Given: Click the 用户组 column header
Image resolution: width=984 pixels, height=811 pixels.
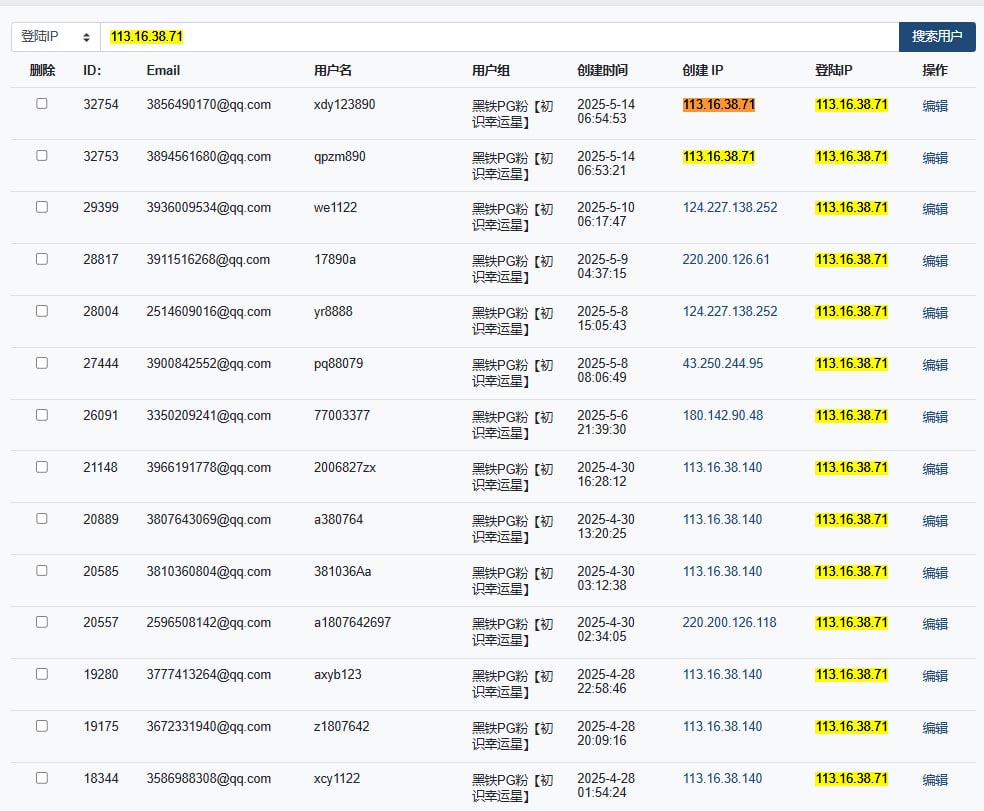Looking at the screenshot, I should tap(491, 70).
